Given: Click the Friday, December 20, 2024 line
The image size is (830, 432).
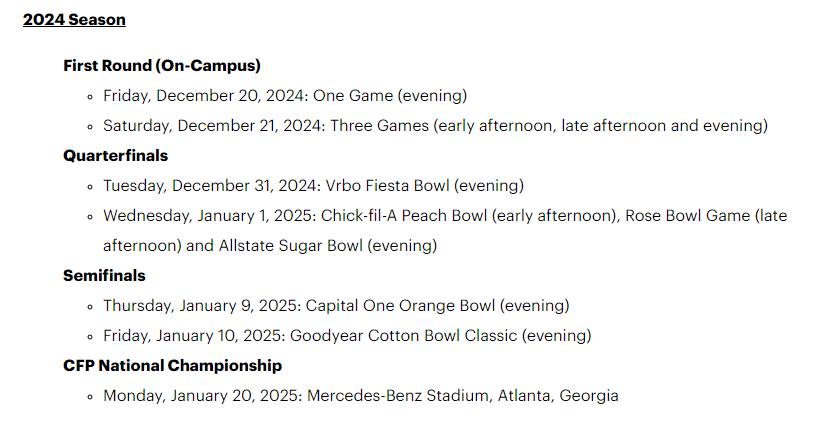Looking at the screenshot, I should 285,96.
